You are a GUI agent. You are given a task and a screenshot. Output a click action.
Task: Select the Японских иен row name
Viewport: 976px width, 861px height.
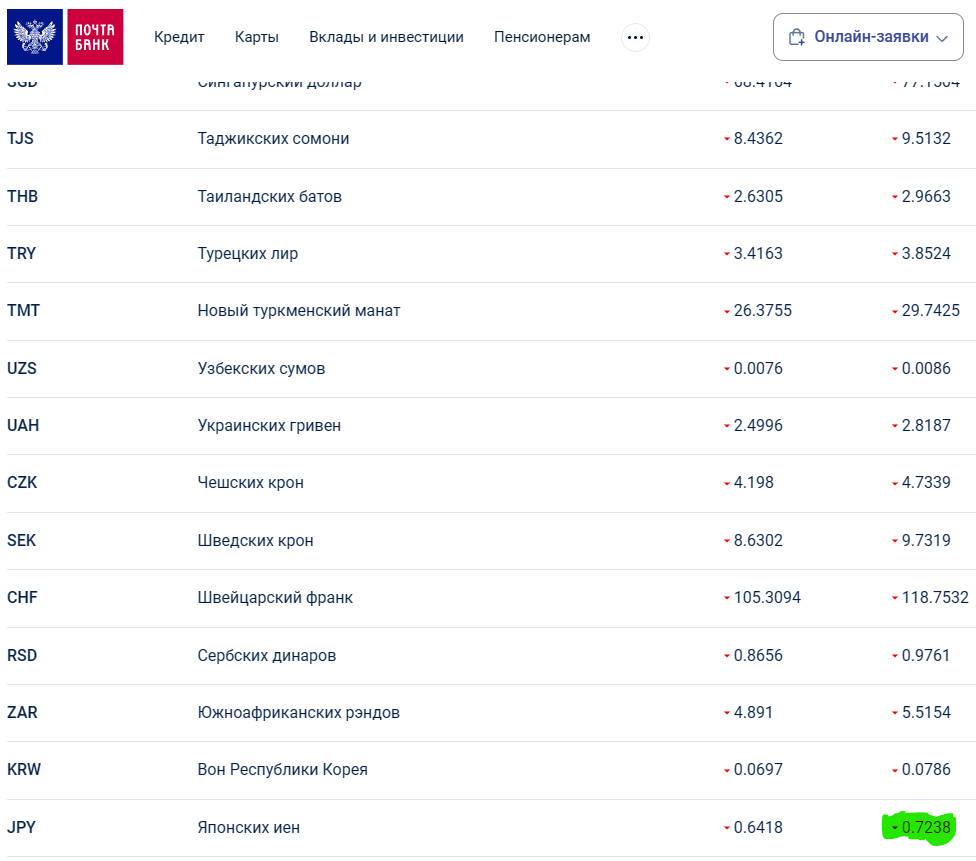coord(249,828)
